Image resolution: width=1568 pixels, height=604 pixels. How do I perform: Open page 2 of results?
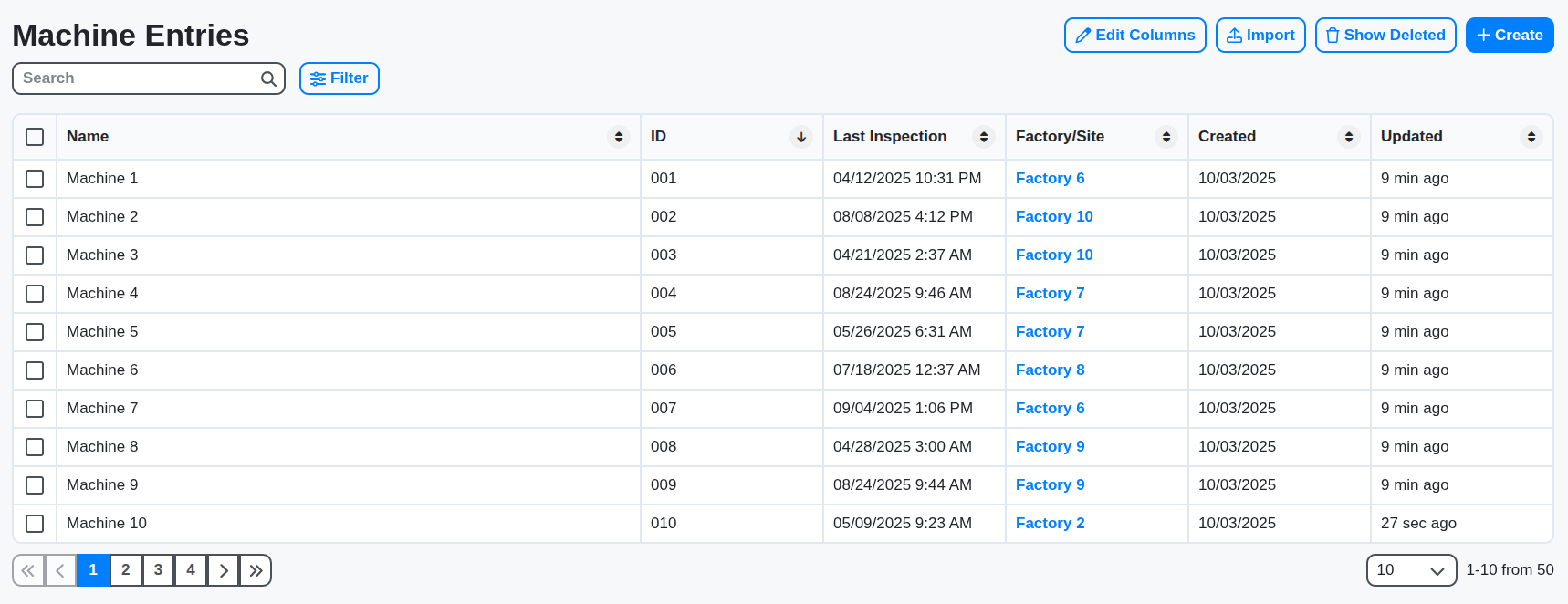(126, 570)
